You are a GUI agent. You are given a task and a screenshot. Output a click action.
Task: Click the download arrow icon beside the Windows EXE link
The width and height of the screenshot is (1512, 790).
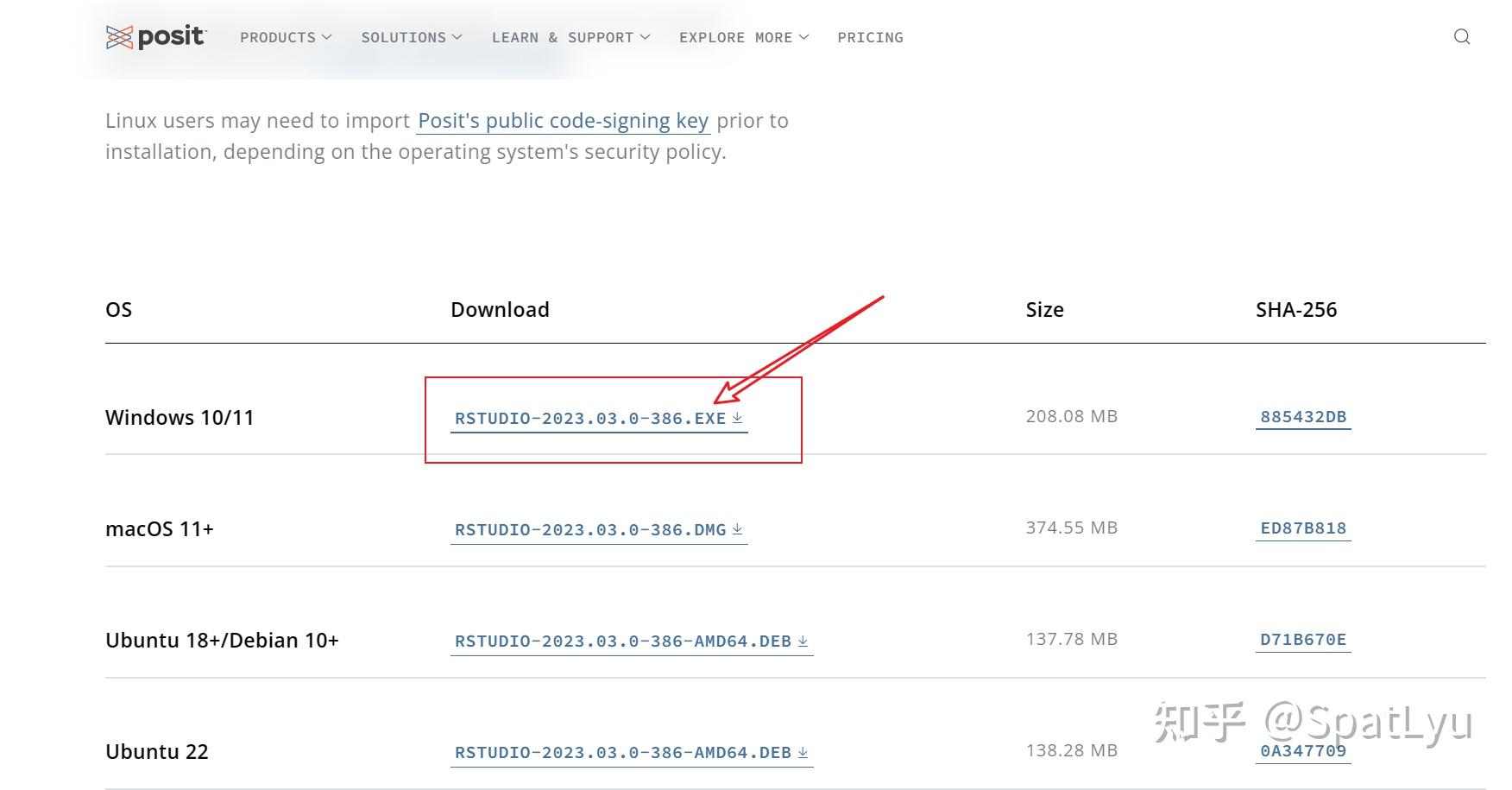pos(737,418)
